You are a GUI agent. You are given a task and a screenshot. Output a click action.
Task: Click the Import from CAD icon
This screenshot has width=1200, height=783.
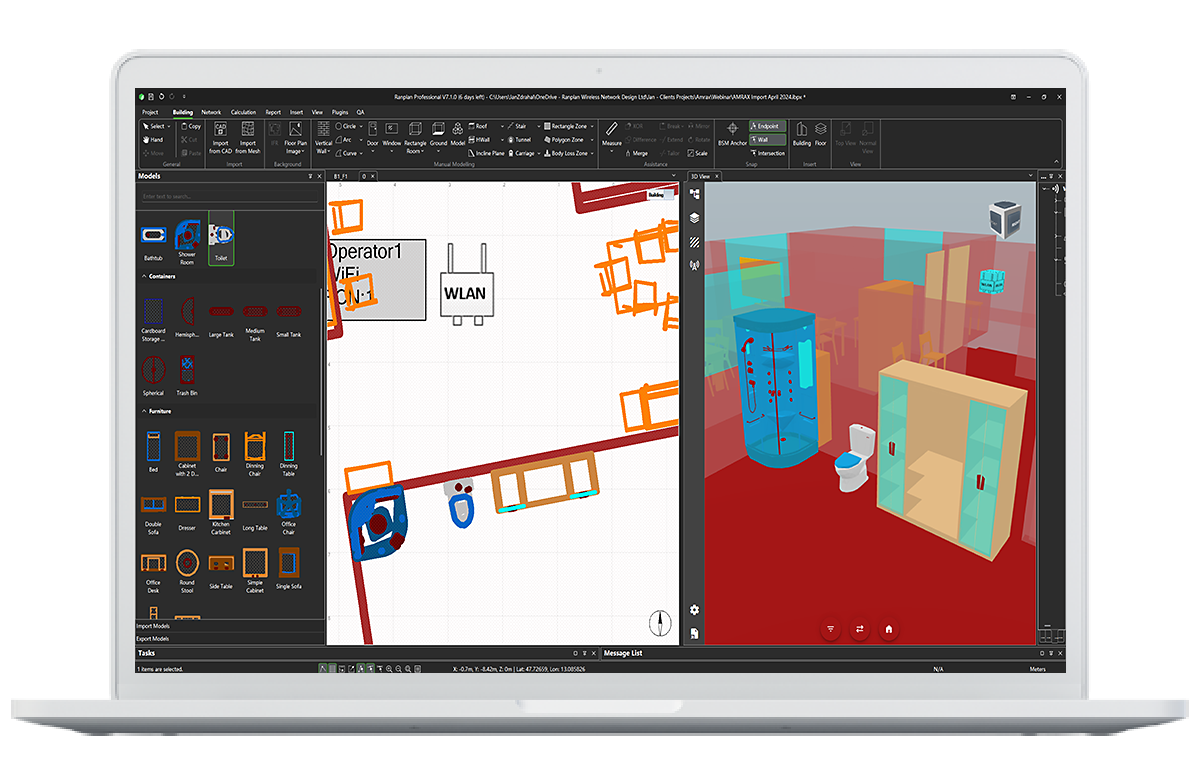tap(220, 131)
